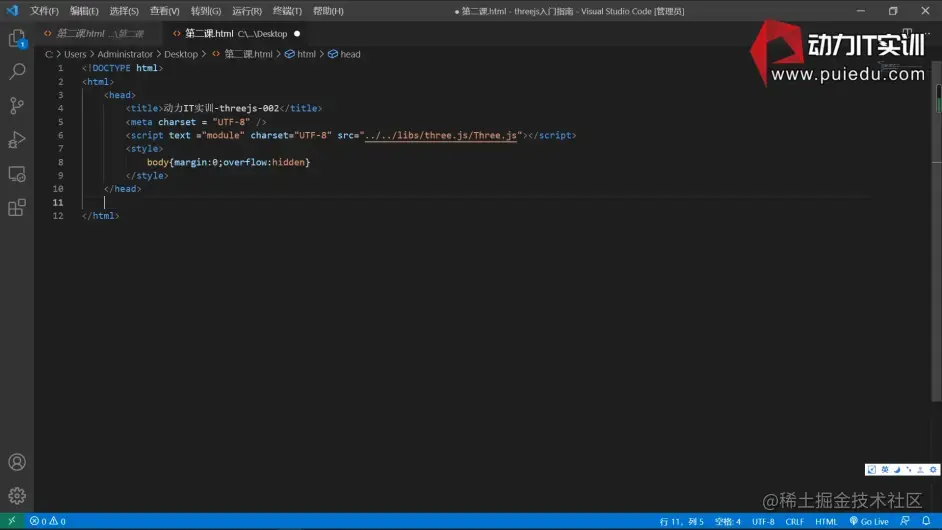942x530 pixels.
Task: Open the 帮助(H) menu
Action: point(328,11)
